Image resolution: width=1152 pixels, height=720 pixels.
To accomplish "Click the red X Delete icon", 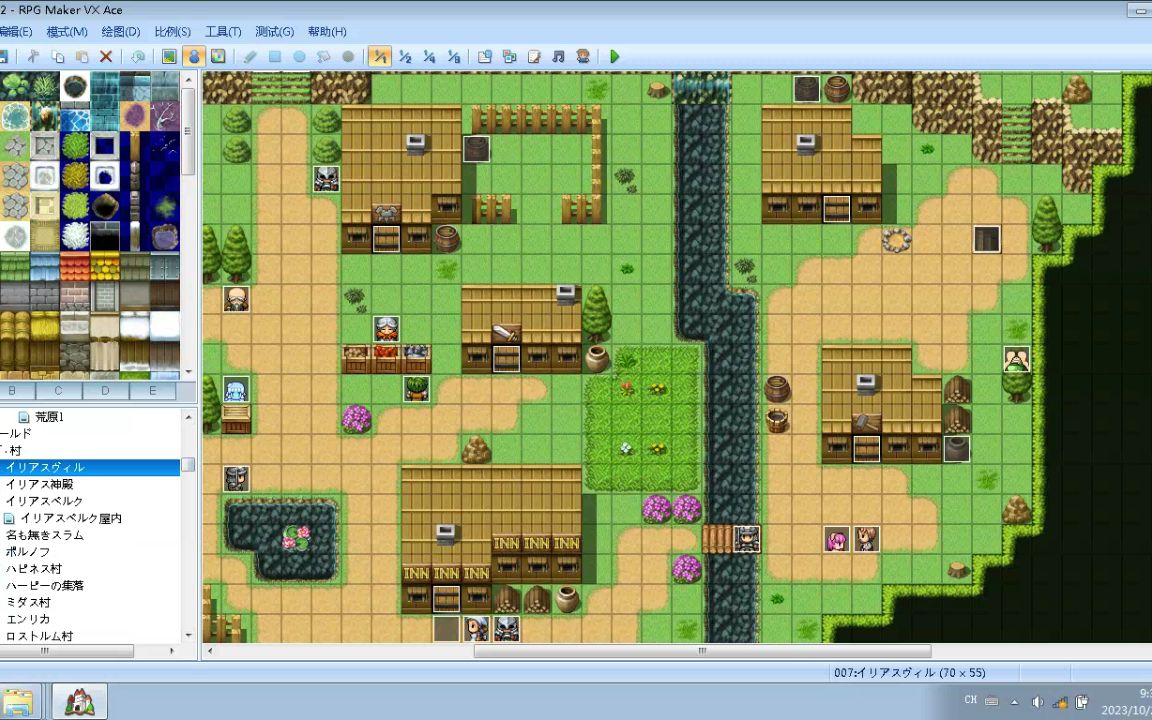I will click(x=106, y=57).
